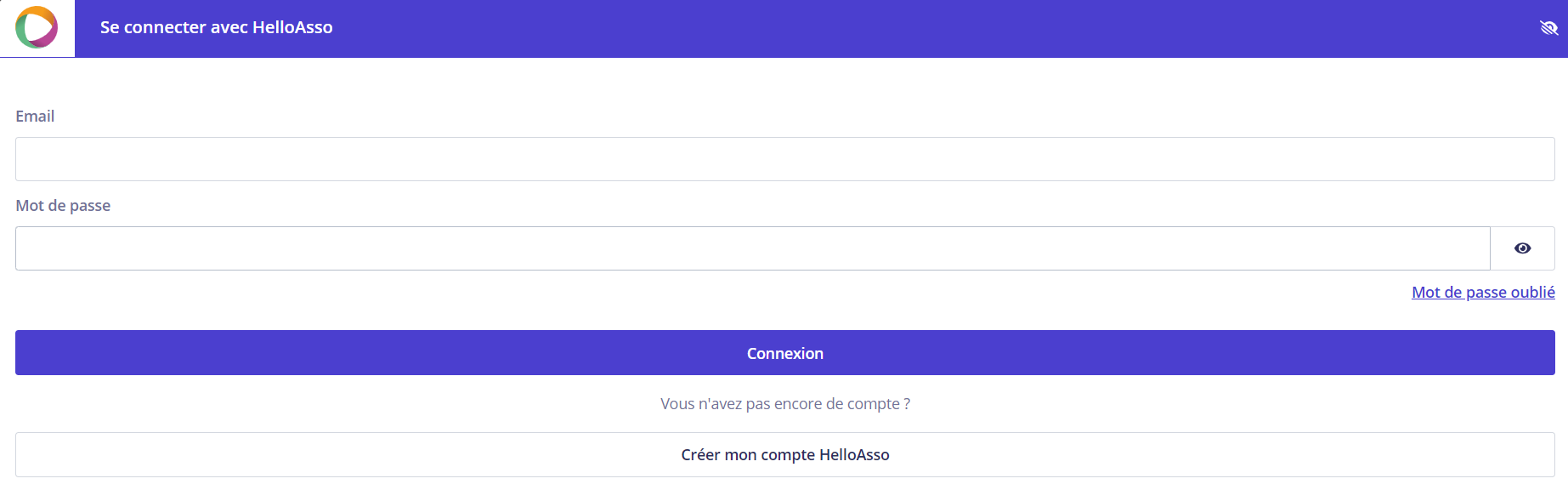Click the HelloAsso colorful logo
The width and height of the screenshot is (1568, 490).
[x=37, y=27]
